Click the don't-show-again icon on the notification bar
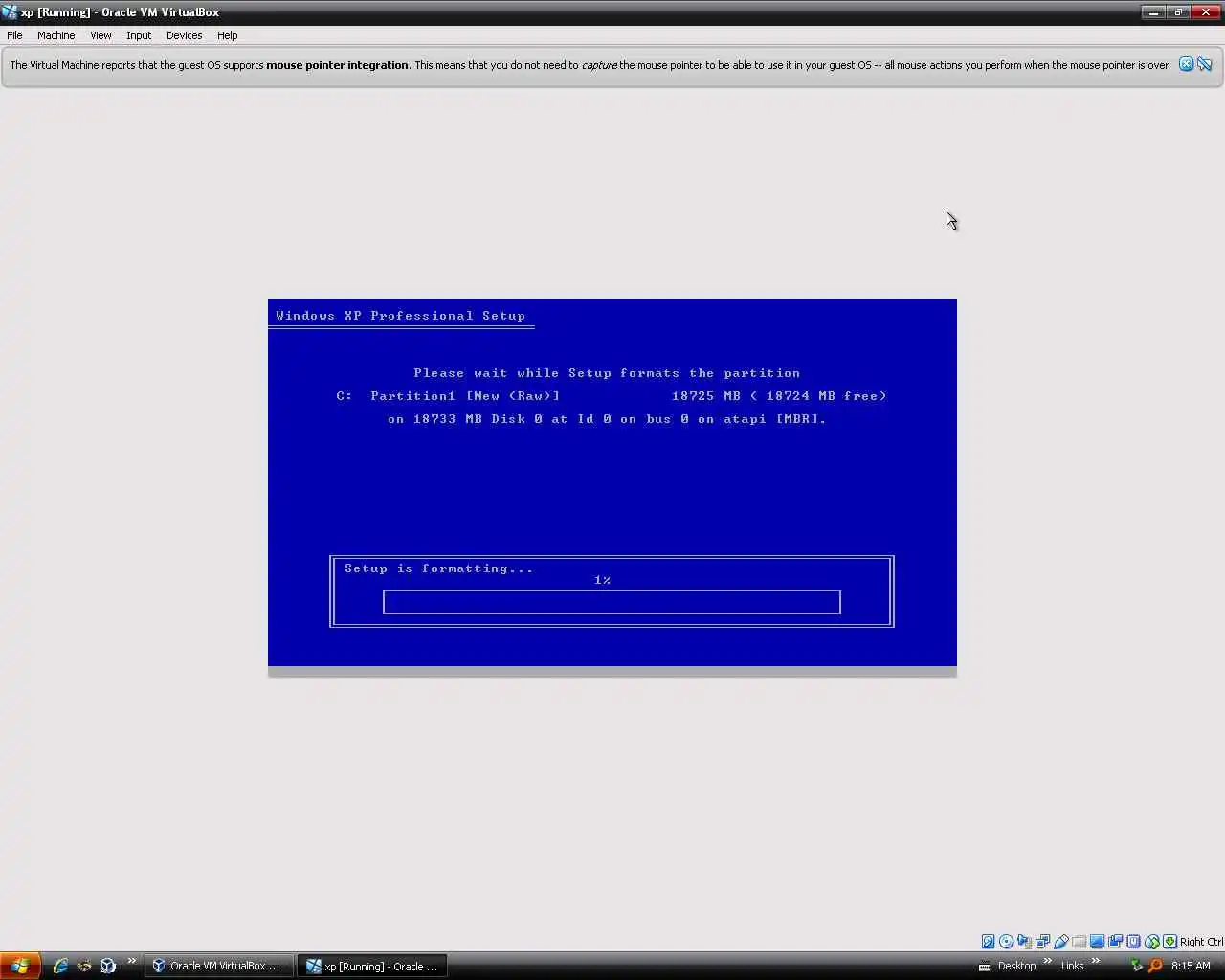Screen dimensions: 1225x980 [x=1205, y=64]
